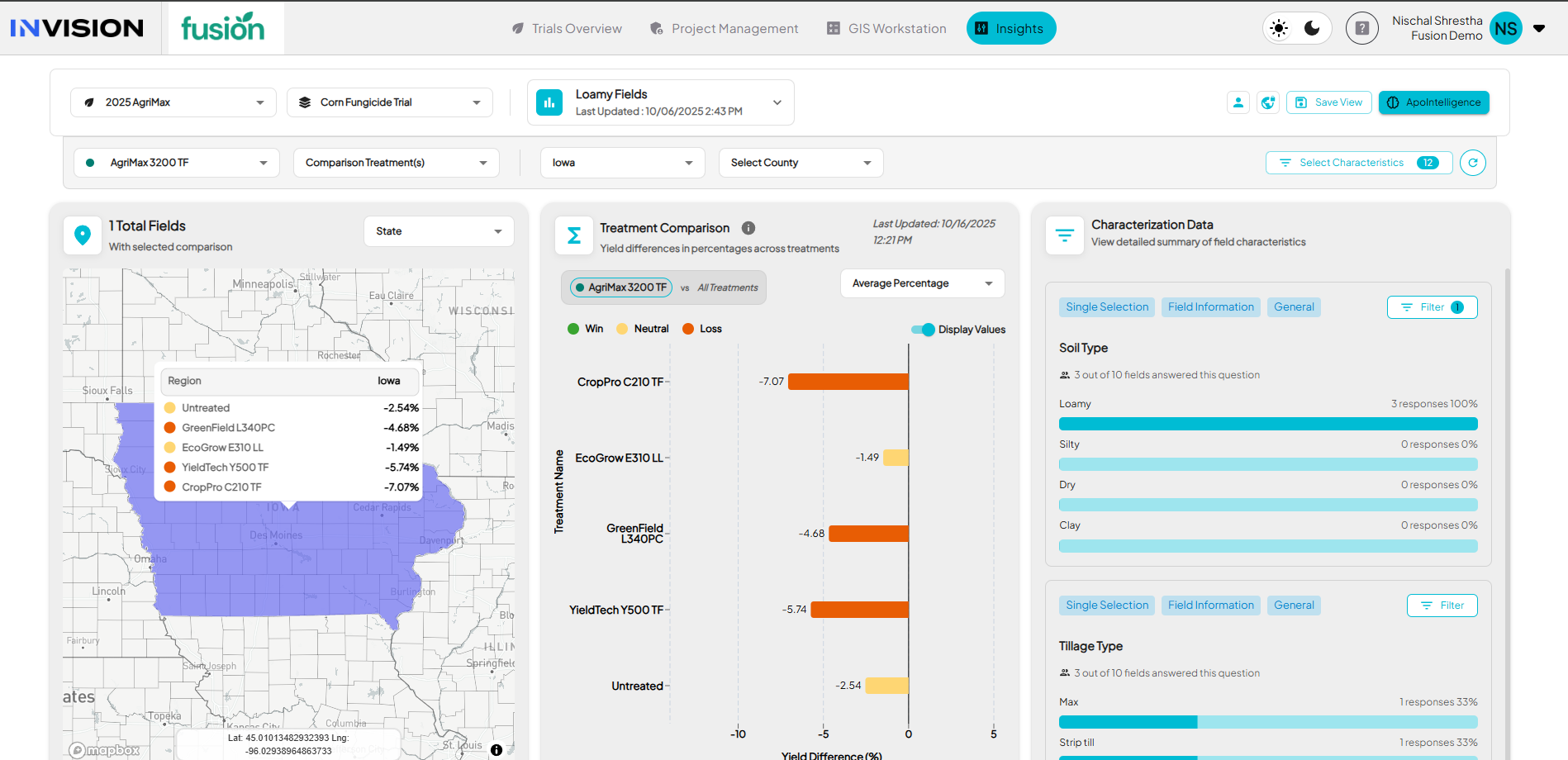
Task: Click the Characterization Data filter icon
Action: (x=1065, y=235)
